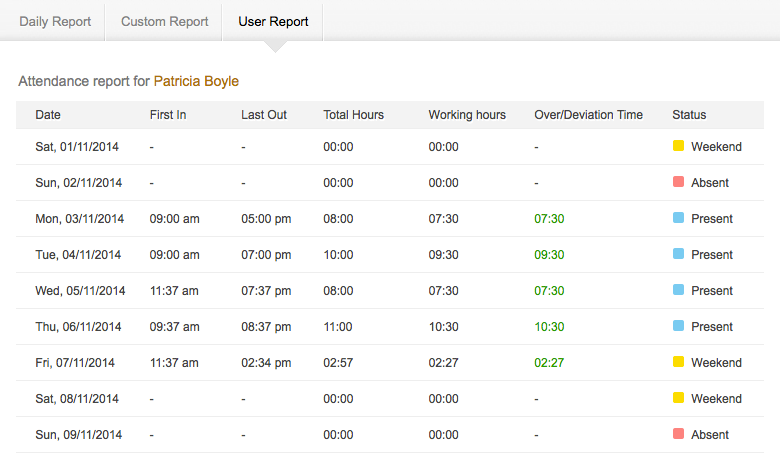This screenshot has width=780, height=464.
Task: Select the date Thu, 06/11/2014
Action: tap(78, 327)
